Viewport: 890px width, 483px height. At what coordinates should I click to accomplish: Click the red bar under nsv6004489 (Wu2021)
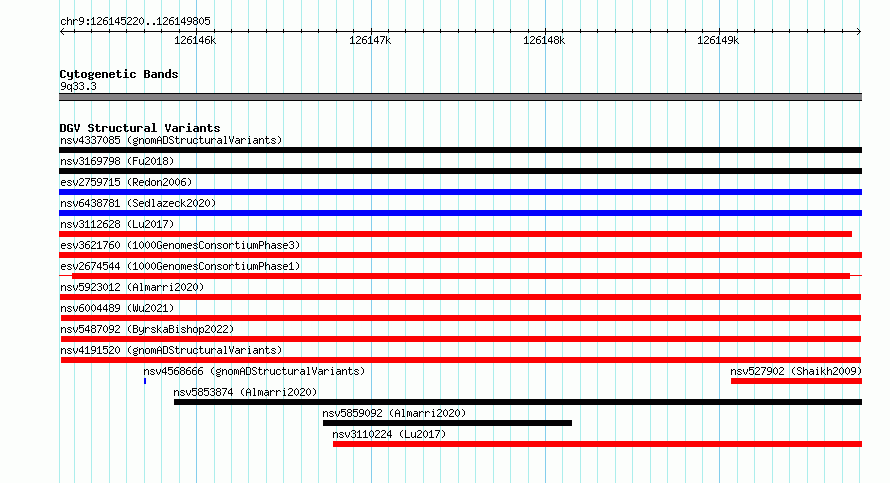[460, 318]
